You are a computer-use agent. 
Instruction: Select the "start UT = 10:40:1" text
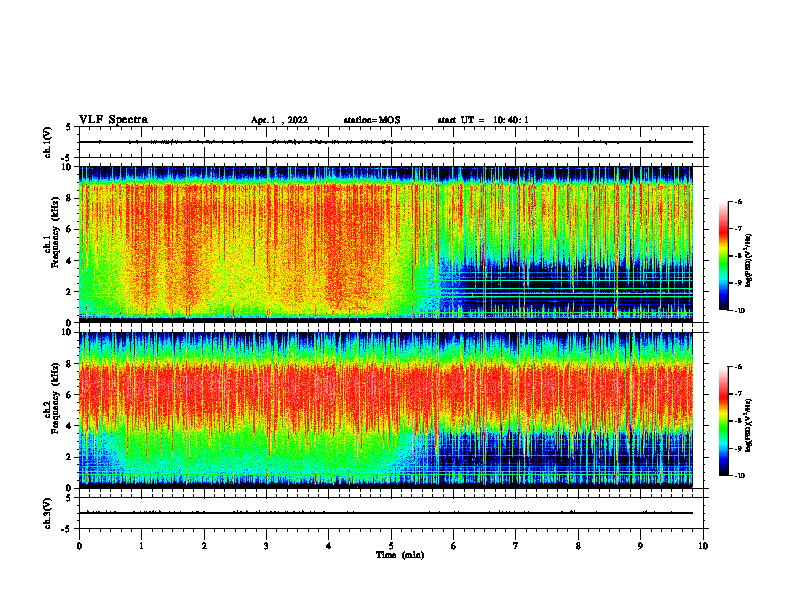pos(483,120)
